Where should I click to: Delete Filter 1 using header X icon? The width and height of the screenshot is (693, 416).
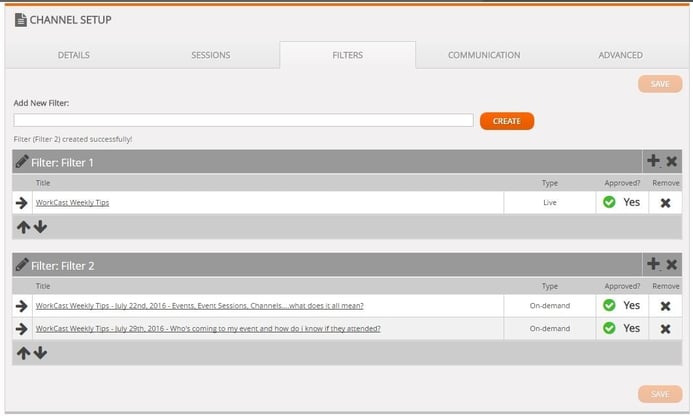(671, 161)
